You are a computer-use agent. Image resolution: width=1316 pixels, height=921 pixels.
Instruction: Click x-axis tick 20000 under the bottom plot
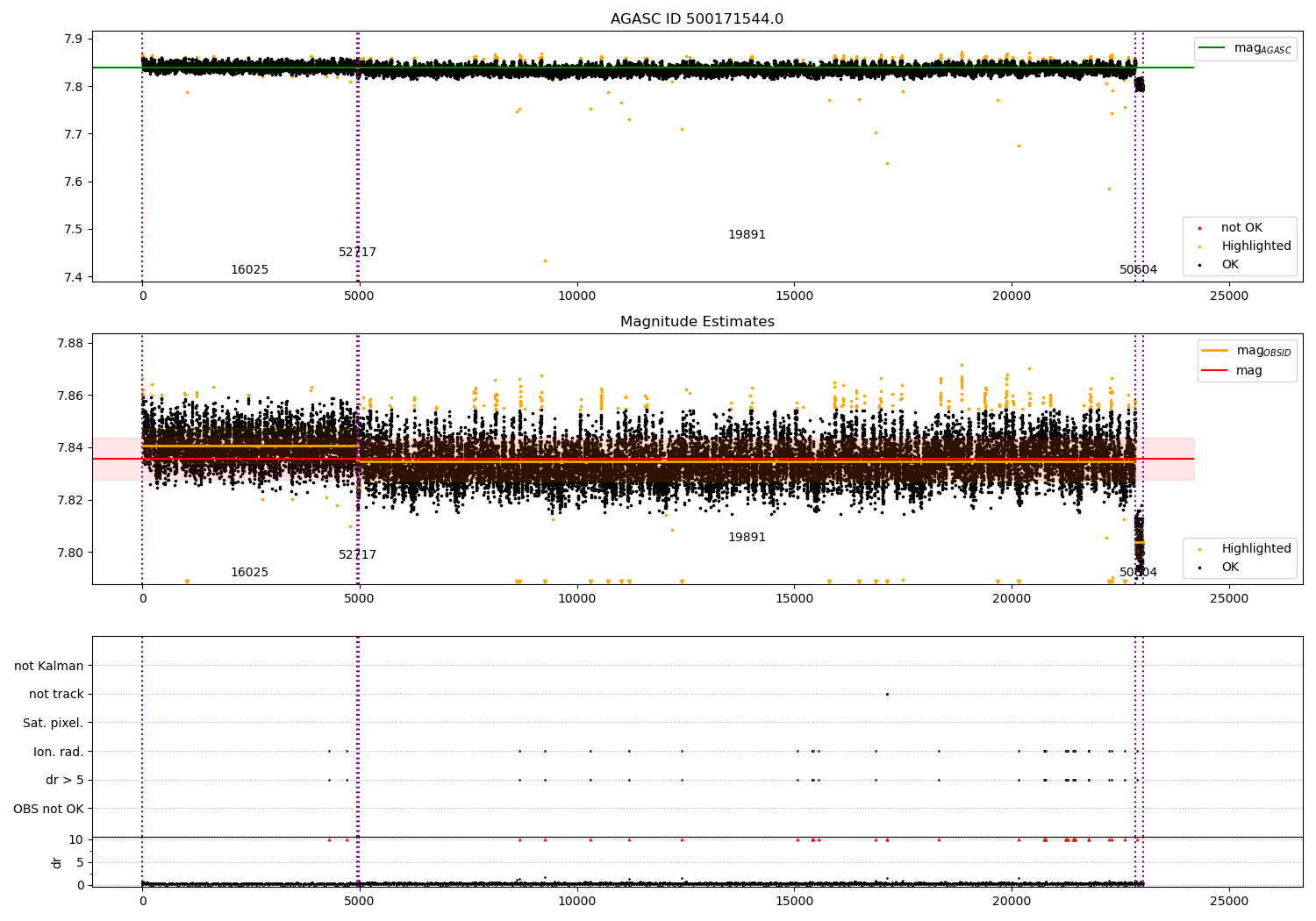pyautogui.click(x=1012, y=901)
